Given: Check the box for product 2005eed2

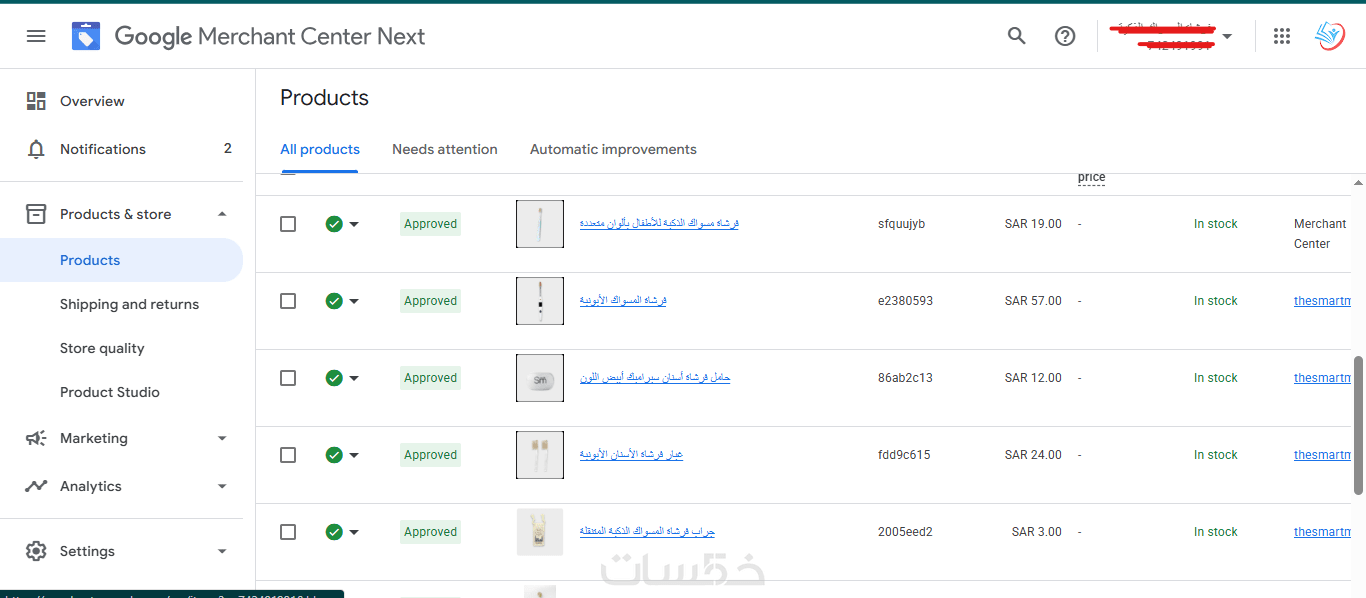Looking at the screenshot, I should point(288,532).
